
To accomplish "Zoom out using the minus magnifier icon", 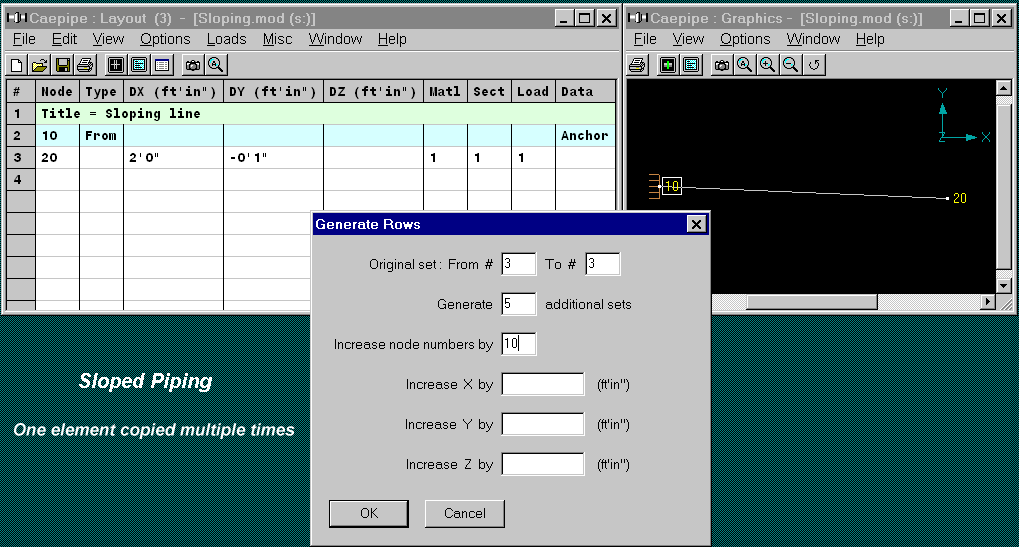I will coord(790,65).
